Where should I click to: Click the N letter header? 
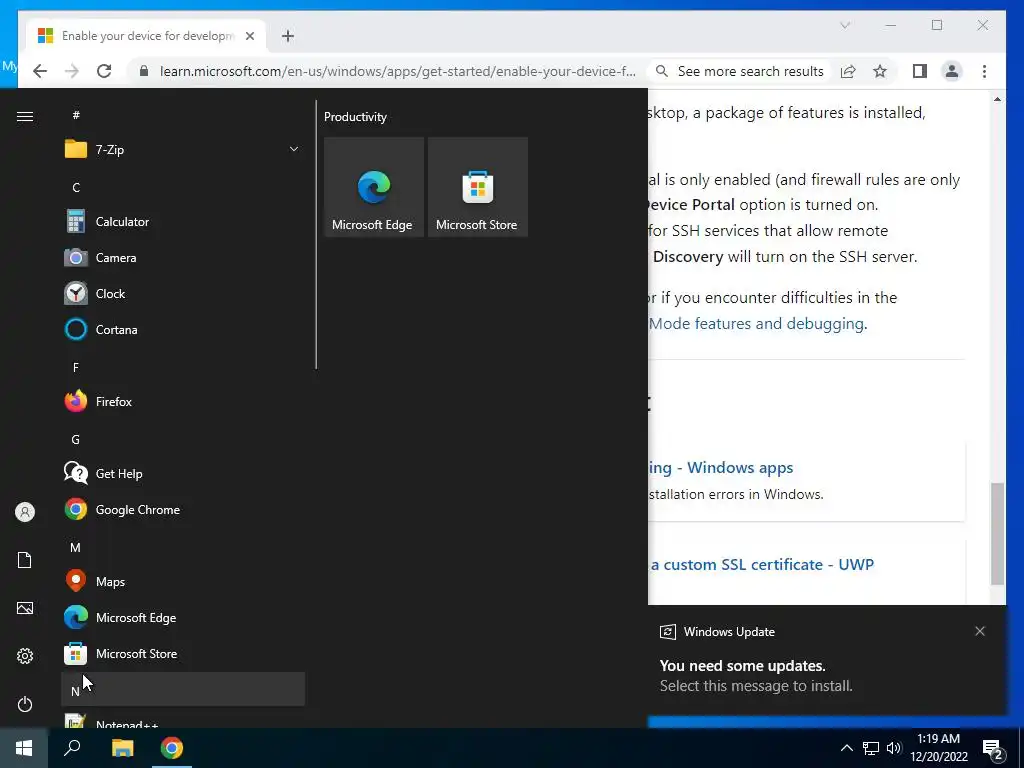[x=183, y=689]
